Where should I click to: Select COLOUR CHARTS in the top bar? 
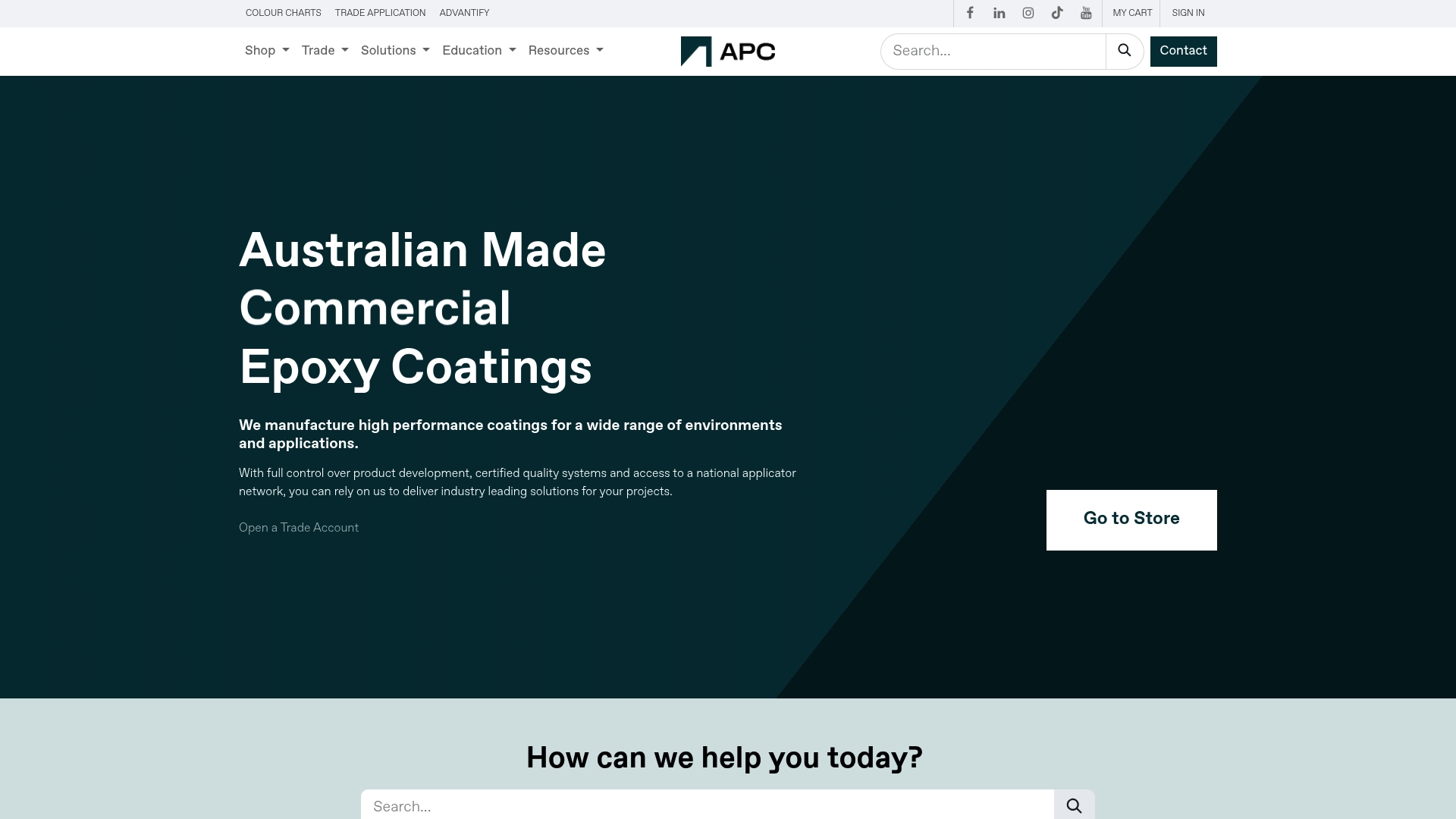click(283, 13)
